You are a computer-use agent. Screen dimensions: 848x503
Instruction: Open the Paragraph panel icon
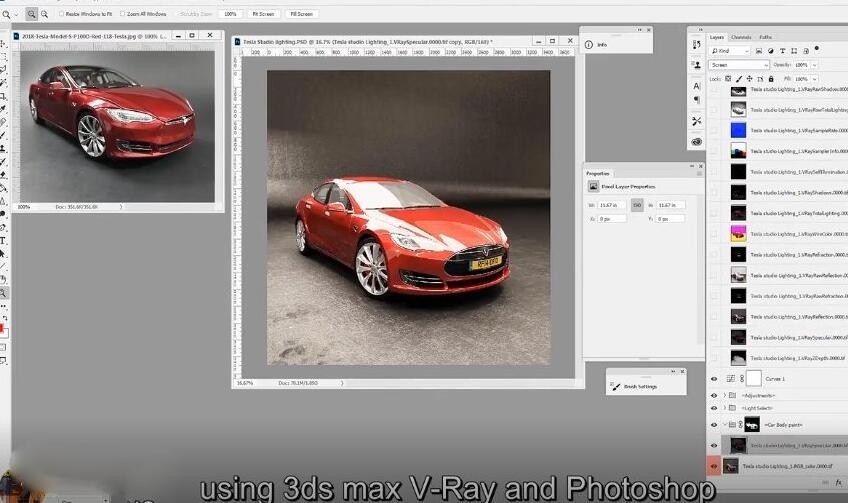(x=697, y=100)
